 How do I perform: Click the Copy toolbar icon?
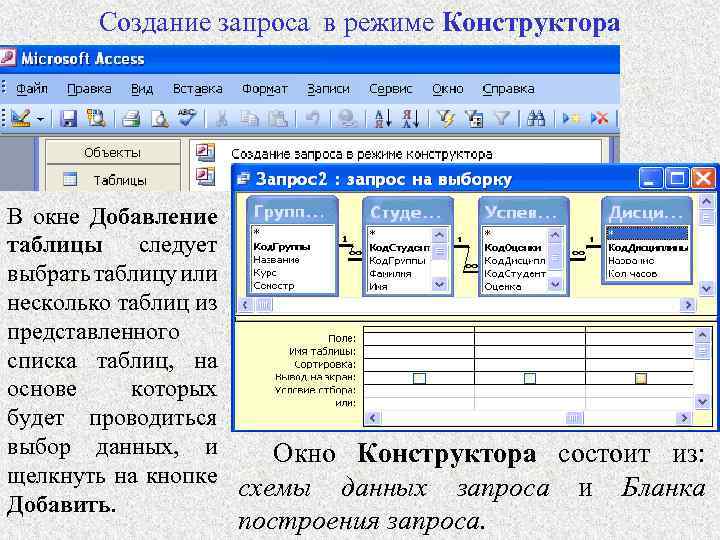[x=249, y=119]
